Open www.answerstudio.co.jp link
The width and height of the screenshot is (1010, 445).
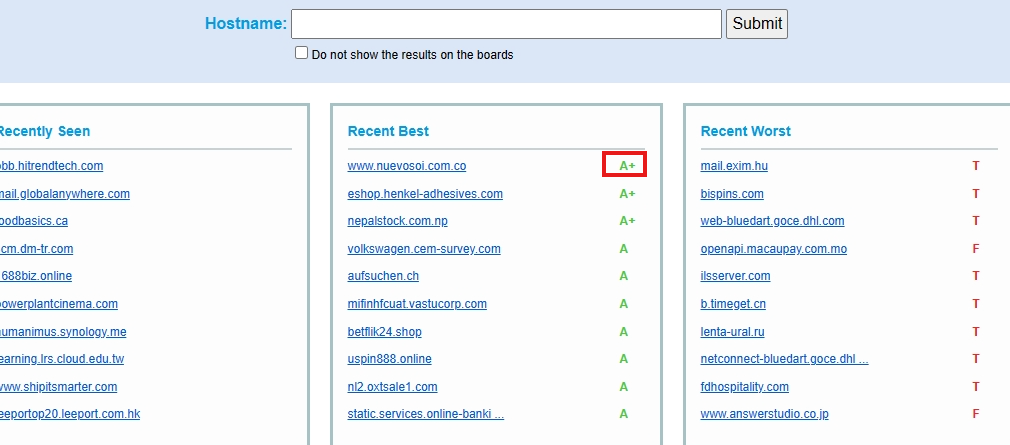click(x=764, y=414)
